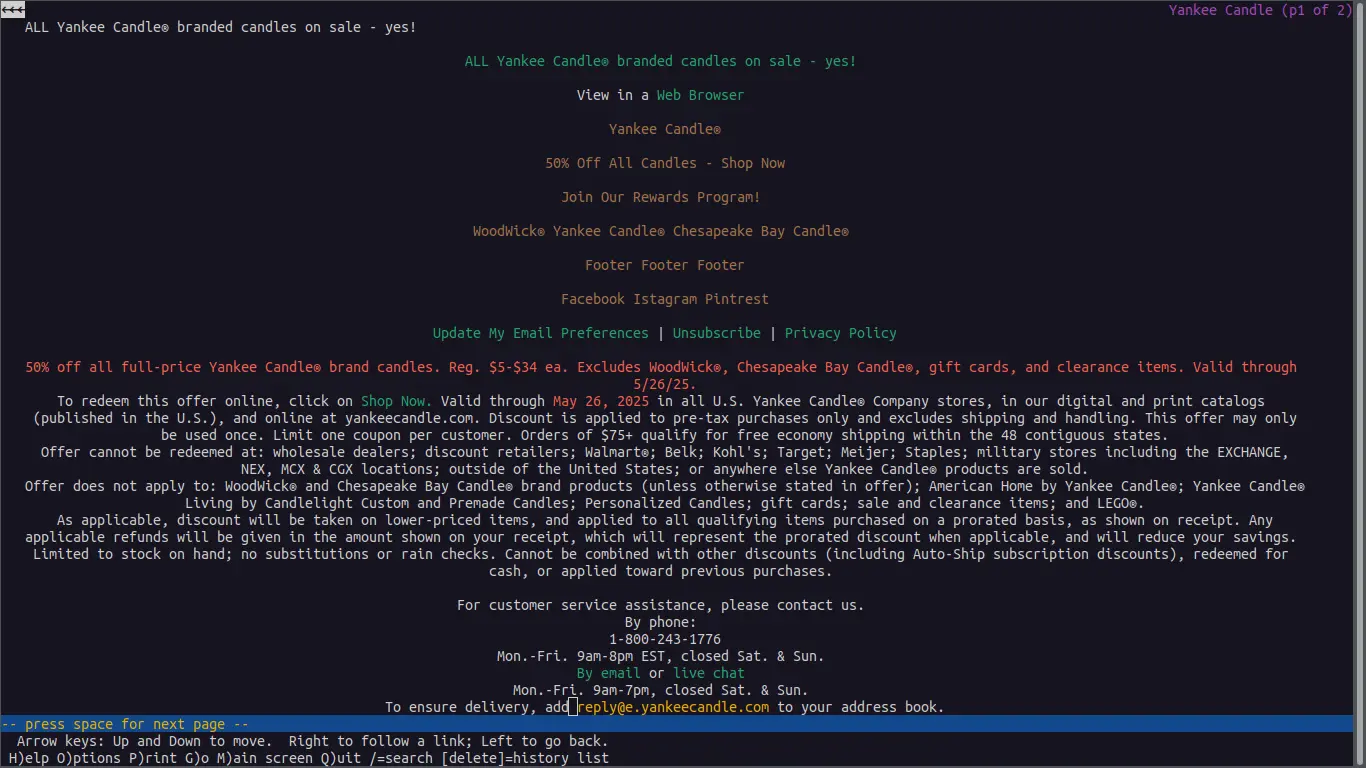Open the 'Facebook Istagram Pintrest' social link

coord(665,299)
